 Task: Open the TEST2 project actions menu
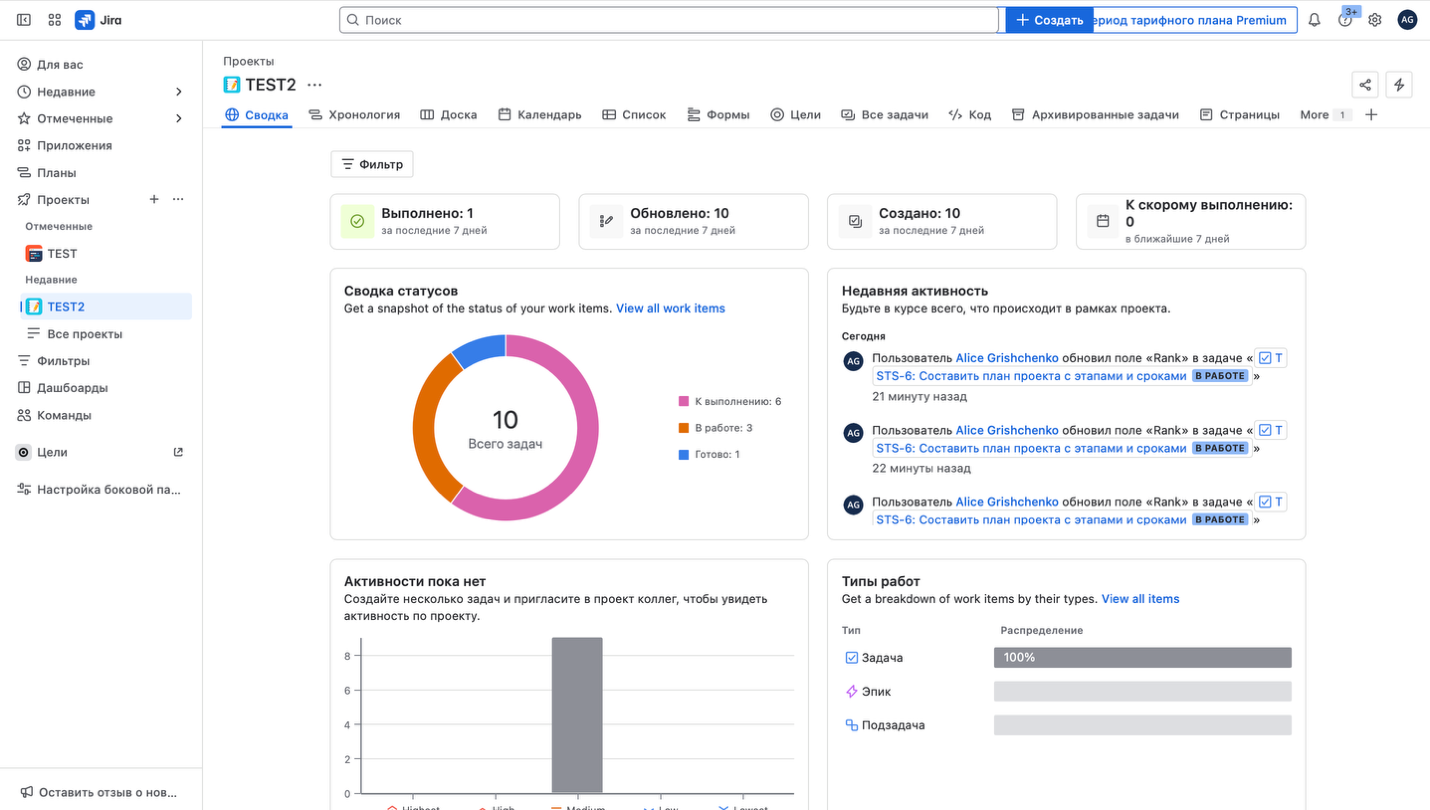tap(315, 85)
